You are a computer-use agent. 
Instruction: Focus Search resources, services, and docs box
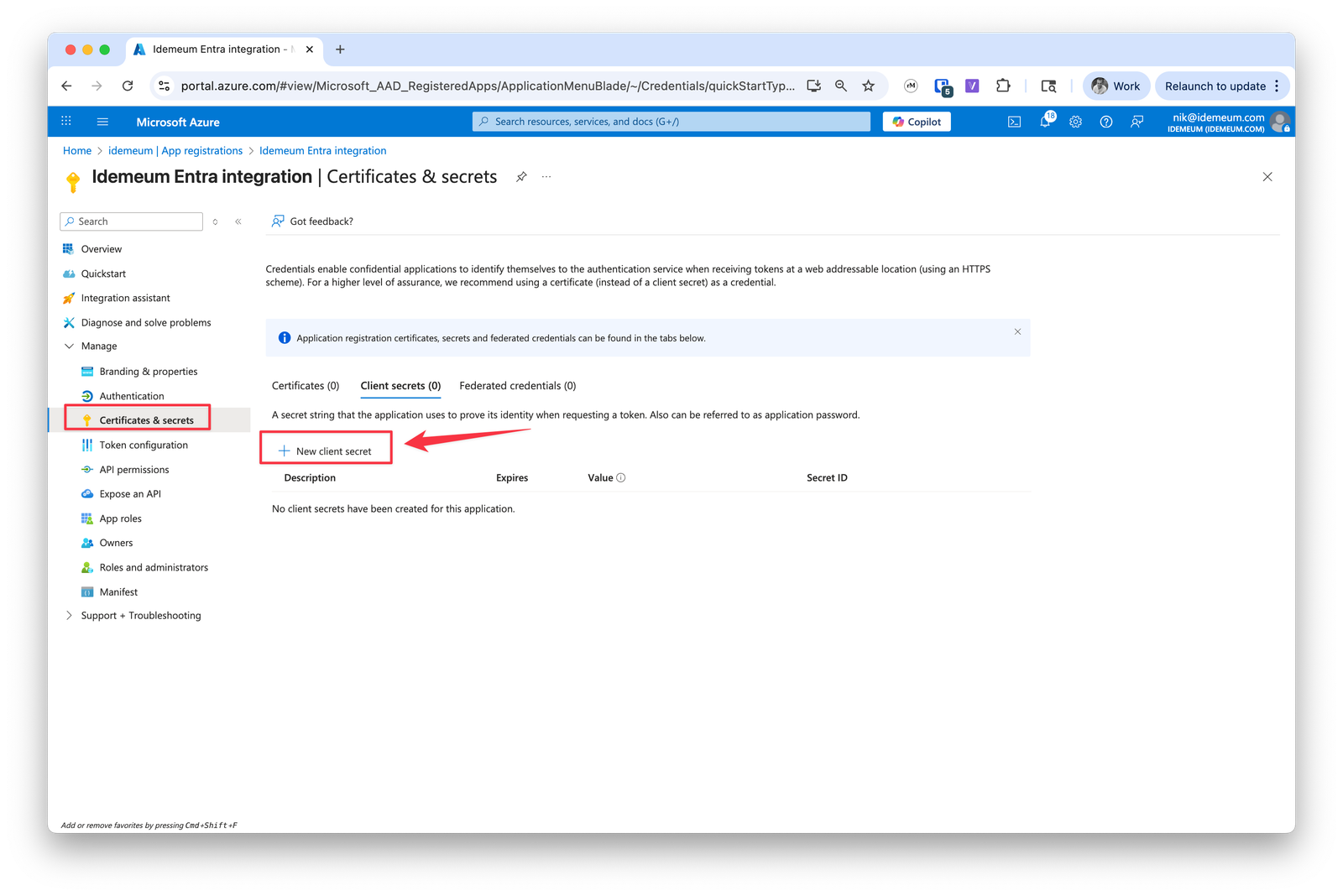coord(671,122)
